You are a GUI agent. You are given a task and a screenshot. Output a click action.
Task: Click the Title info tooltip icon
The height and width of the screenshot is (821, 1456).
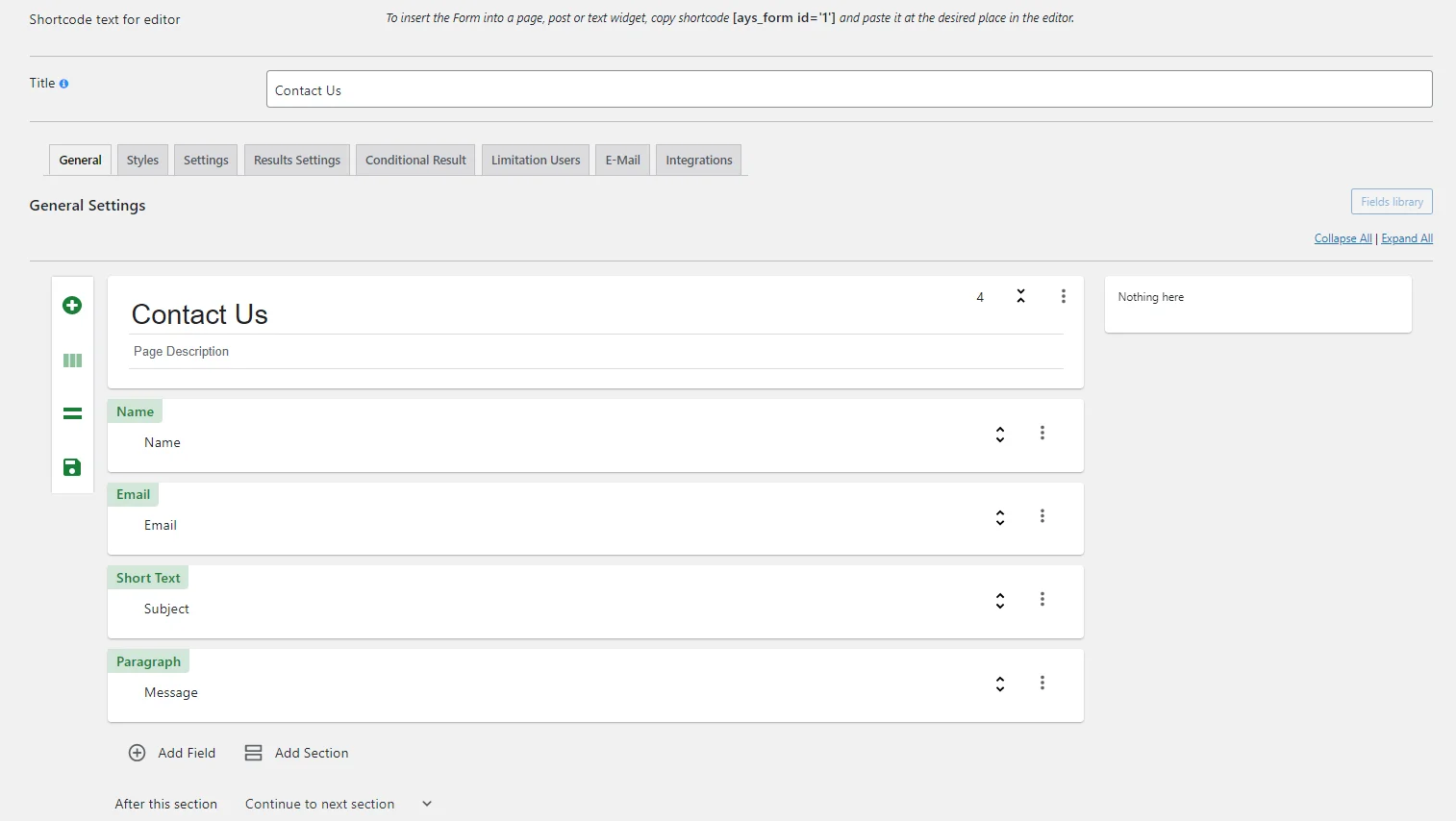[63, 84]
